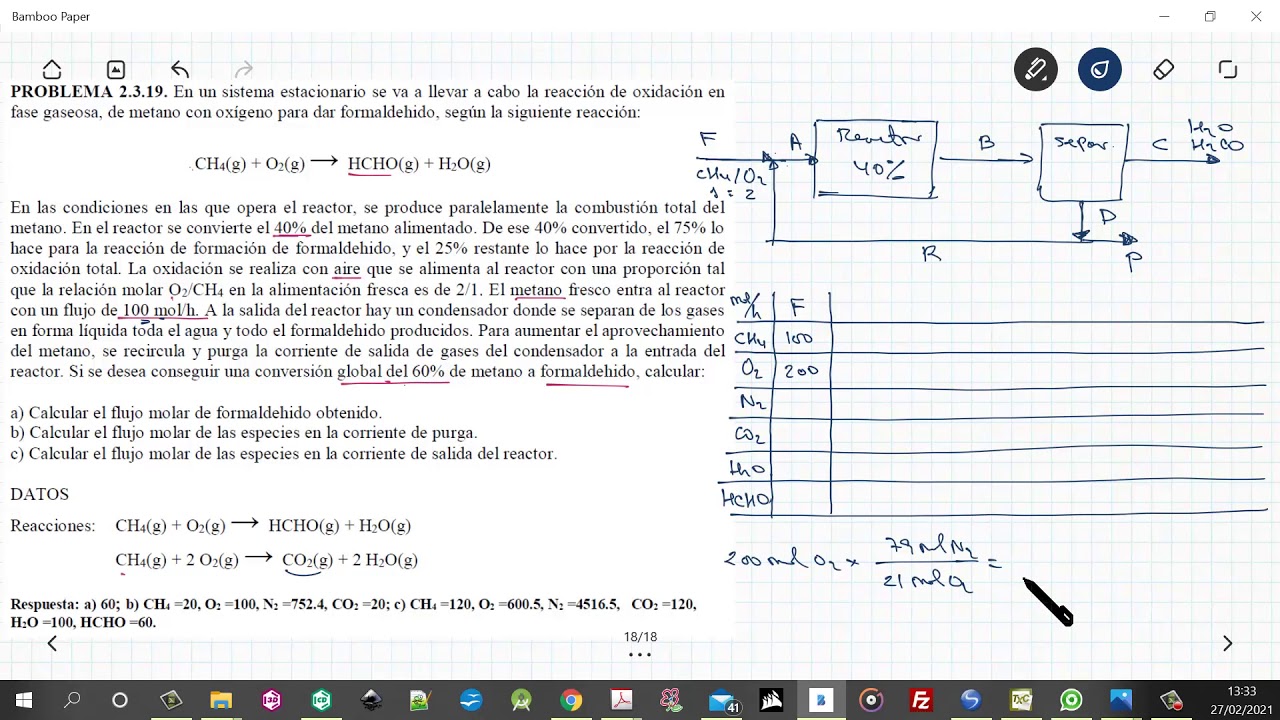Open the insert image tool
Viewport: 1280px width, 720px height.
(x=116, y=70)
